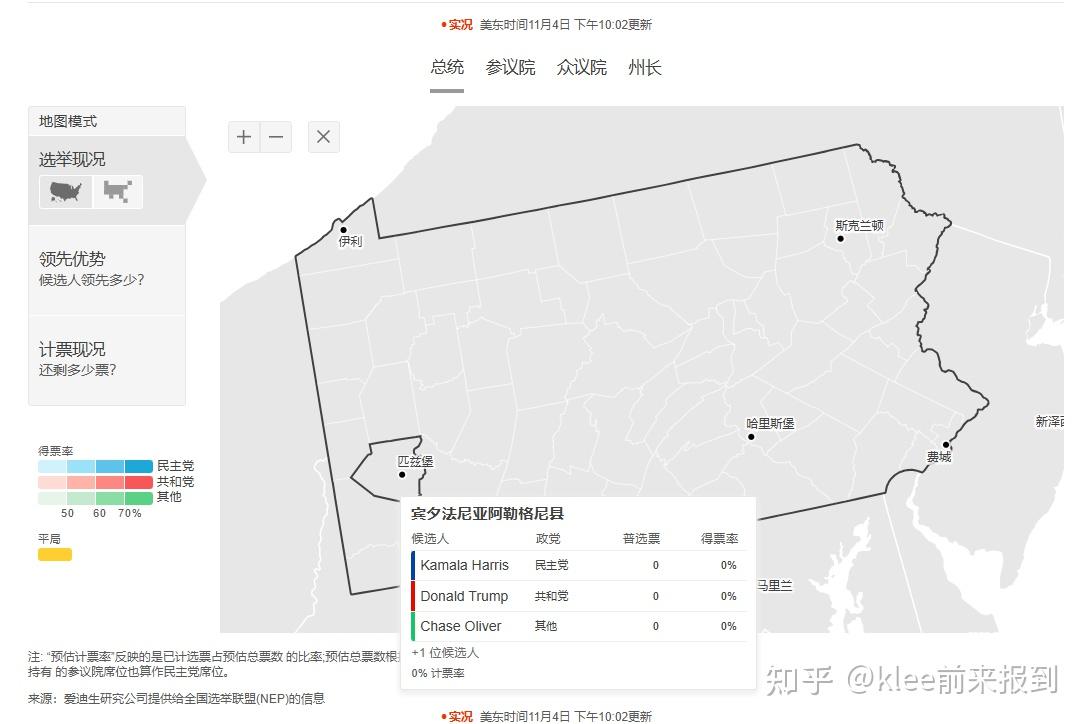Click the X icon above the map

pyautogui.click(x=323, y=136)
